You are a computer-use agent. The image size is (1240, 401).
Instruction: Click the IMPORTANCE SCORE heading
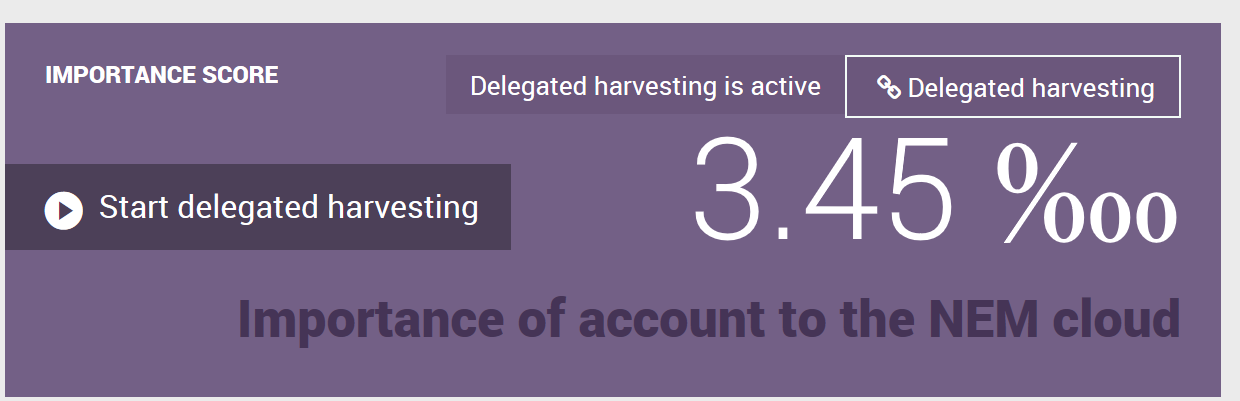162,75
